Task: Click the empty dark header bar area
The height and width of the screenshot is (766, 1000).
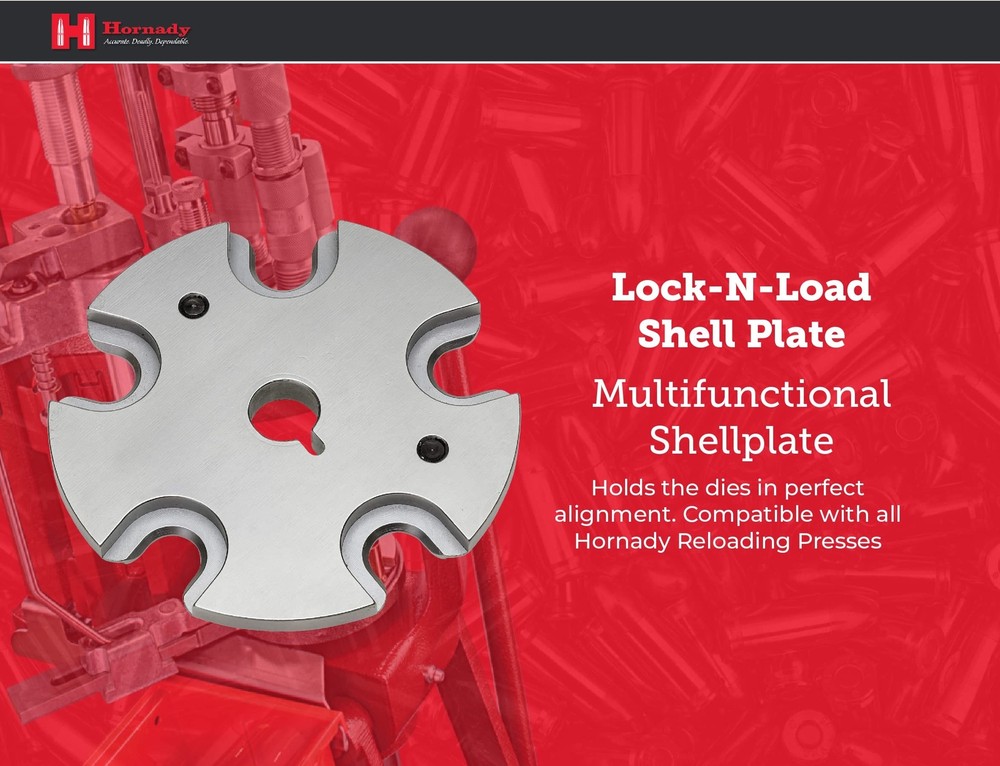Action: (600, 30)
